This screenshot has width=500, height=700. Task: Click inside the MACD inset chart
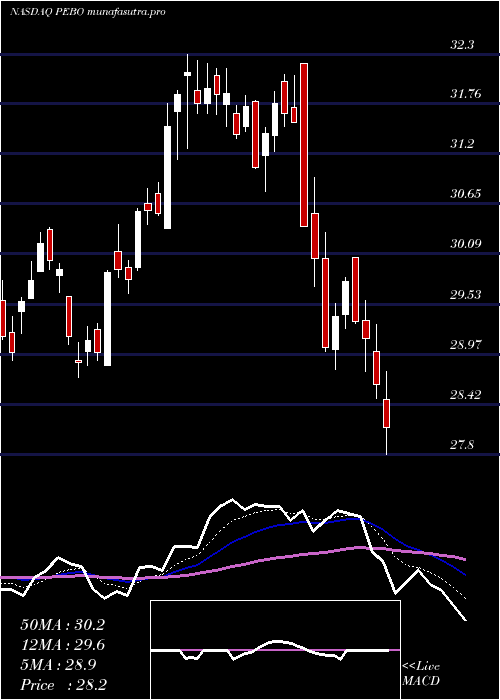275,650
